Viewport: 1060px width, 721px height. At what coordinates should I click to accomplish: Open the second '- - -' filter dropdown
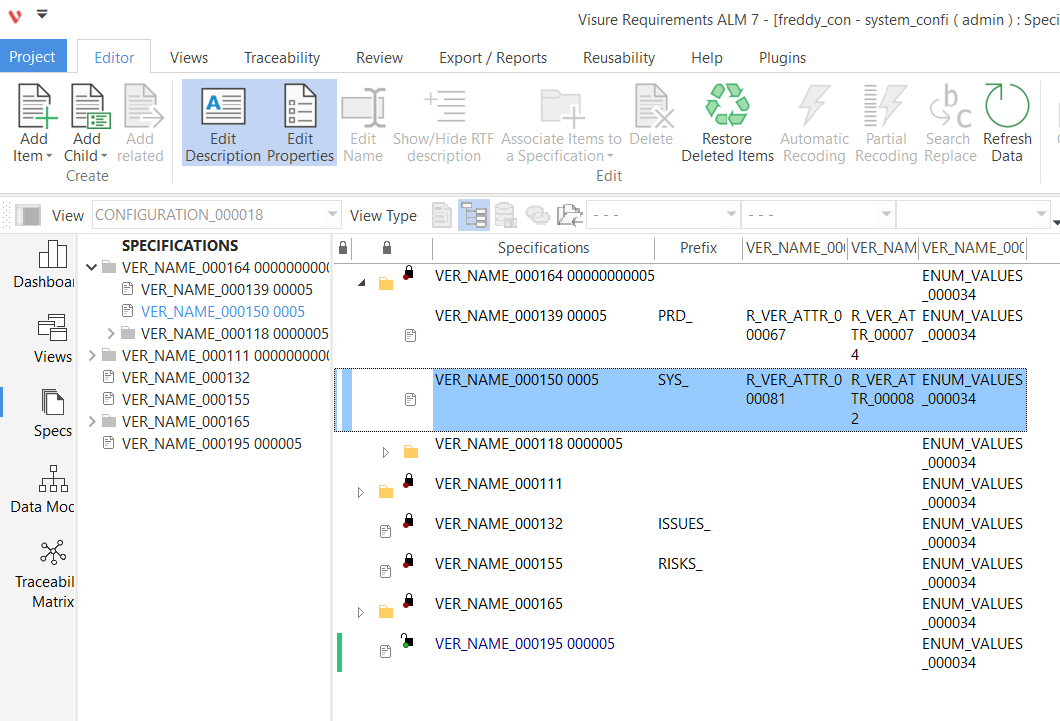(818, 215)
